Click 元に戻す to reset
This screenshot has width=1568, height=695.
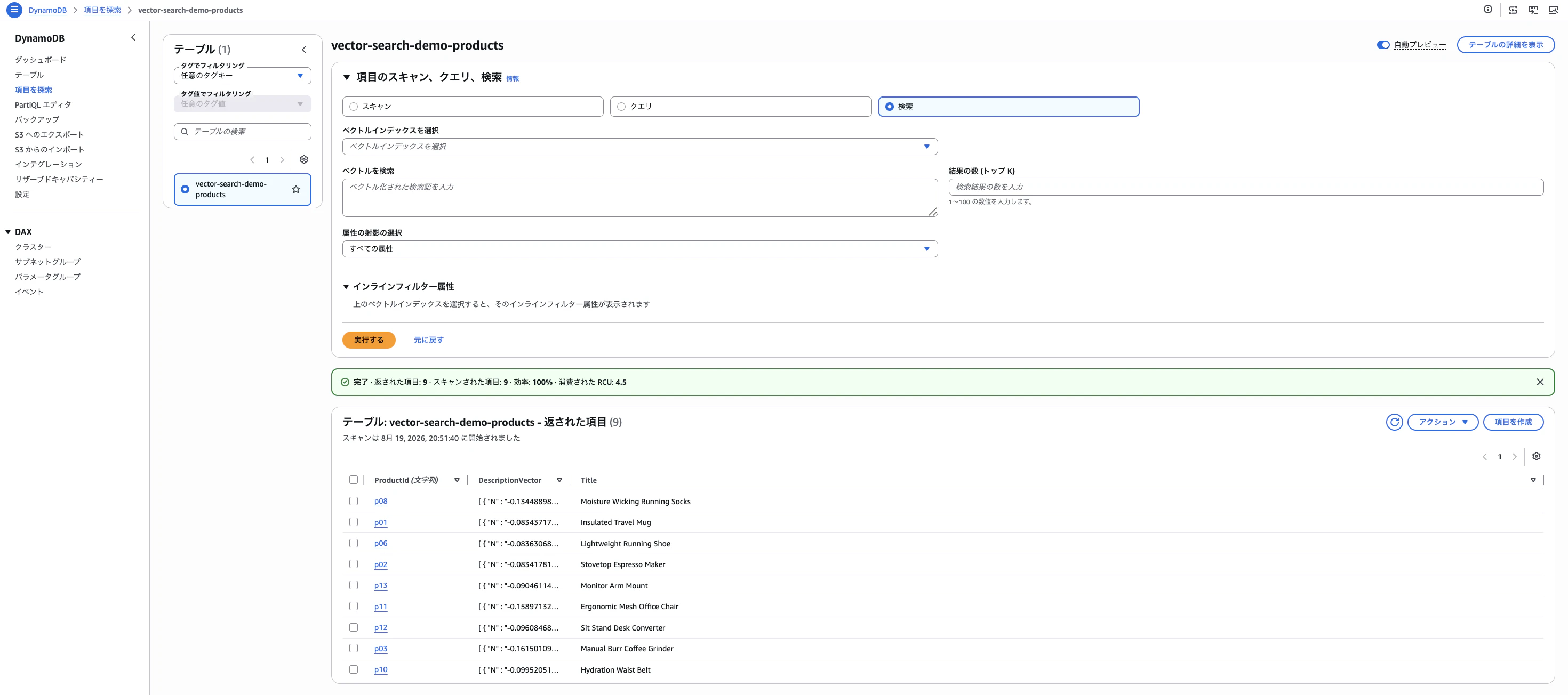(x=428, y=340)
